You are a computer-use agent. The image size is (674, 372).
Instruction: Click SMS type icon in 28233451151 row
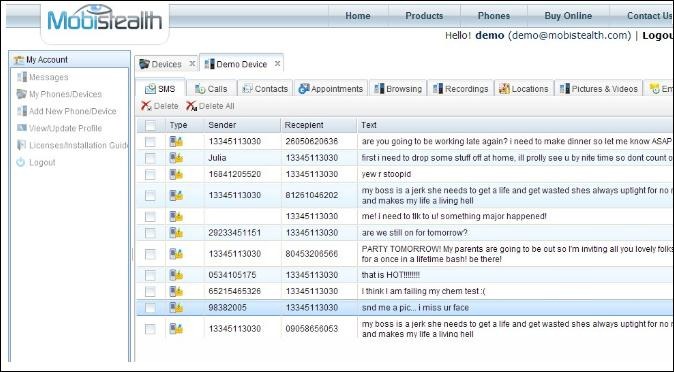click(176, 233)
